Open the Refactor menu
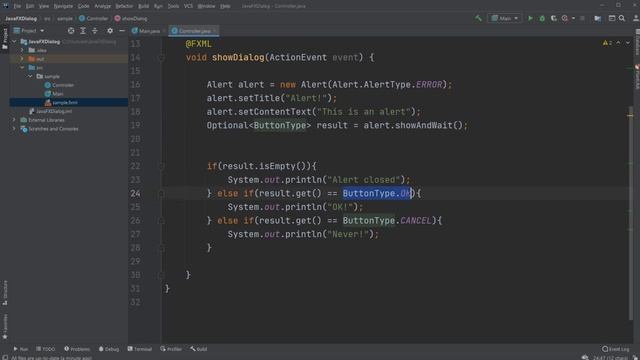Viewport: 640px width, 360px height. 124,6
